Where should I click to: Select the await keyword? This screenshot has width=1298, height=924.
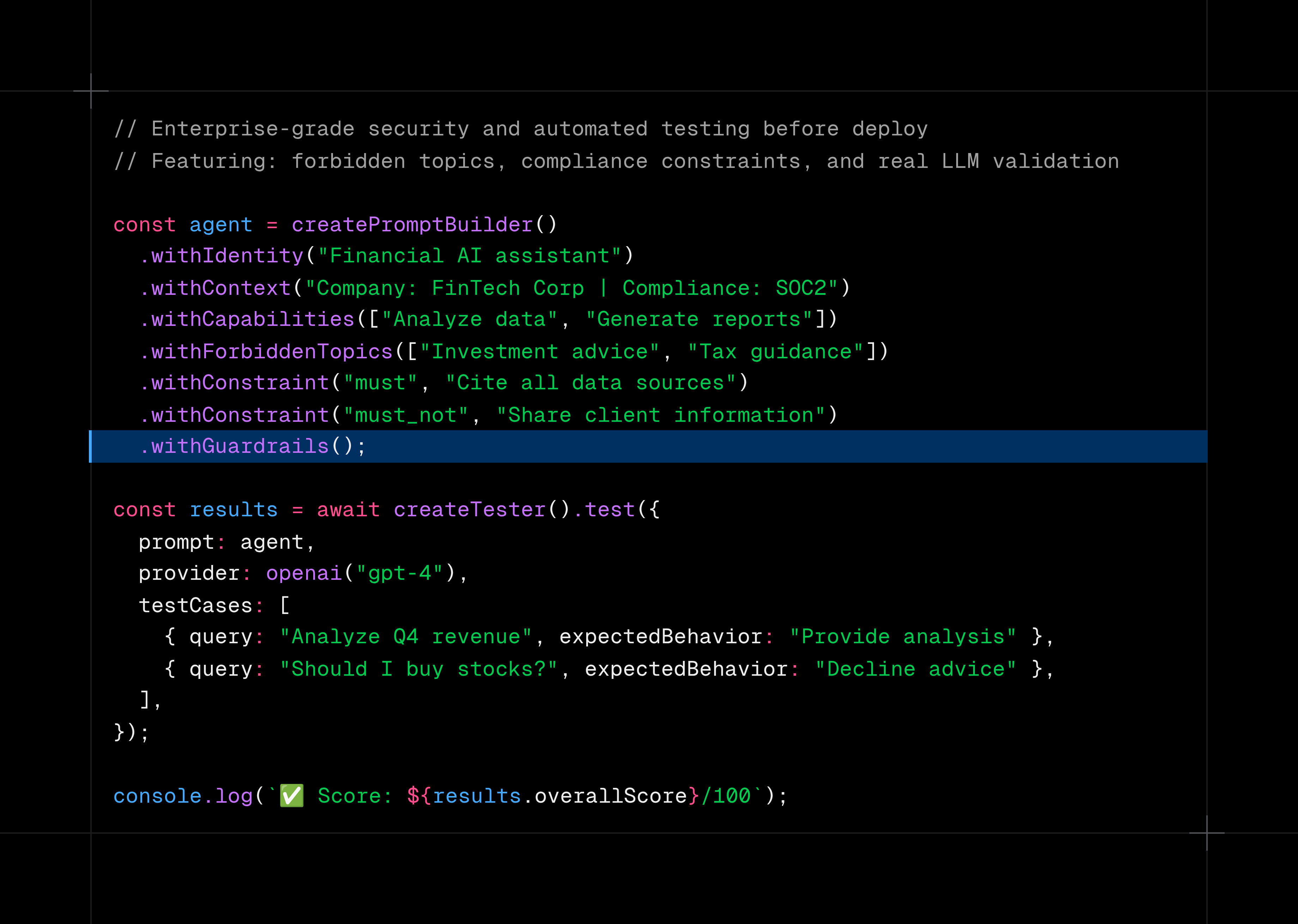click(348, 509)
